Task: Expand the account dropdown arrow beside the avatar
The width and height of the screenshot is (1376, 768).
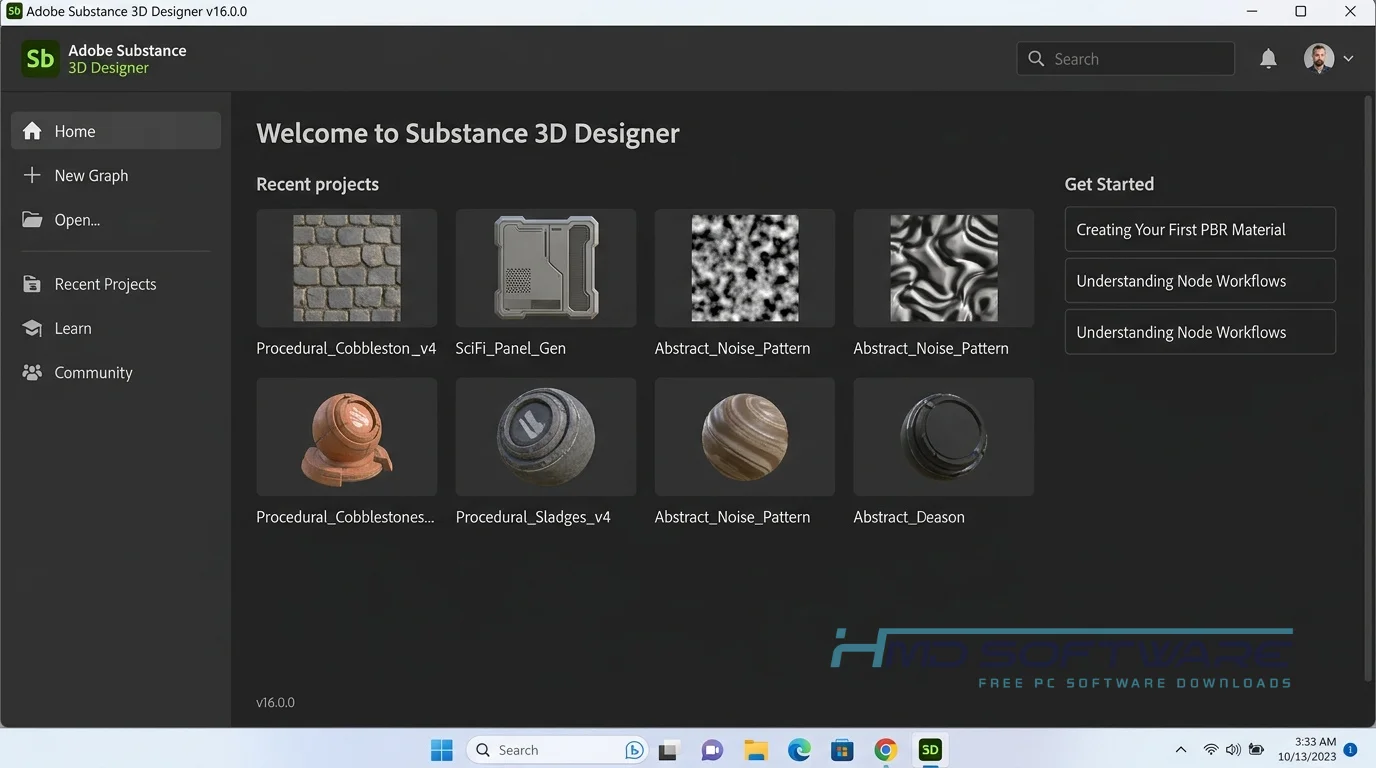Action: (1348, 59)
